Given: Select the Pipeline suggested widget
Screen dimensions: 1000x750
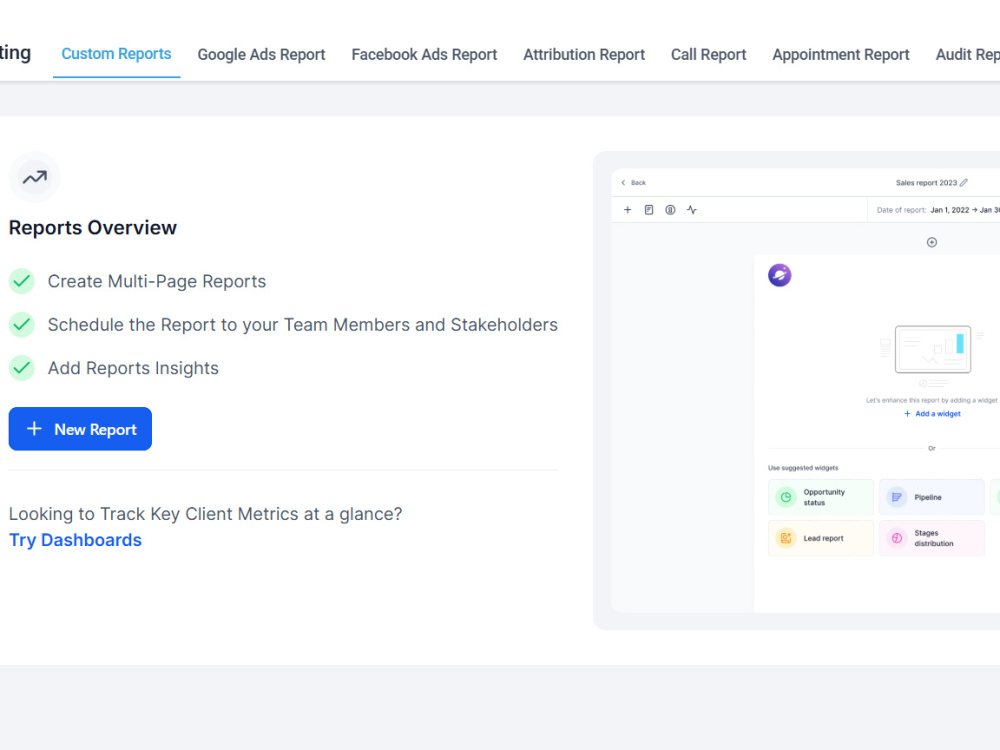Looking at the screenshot, I should coord(932,497).
